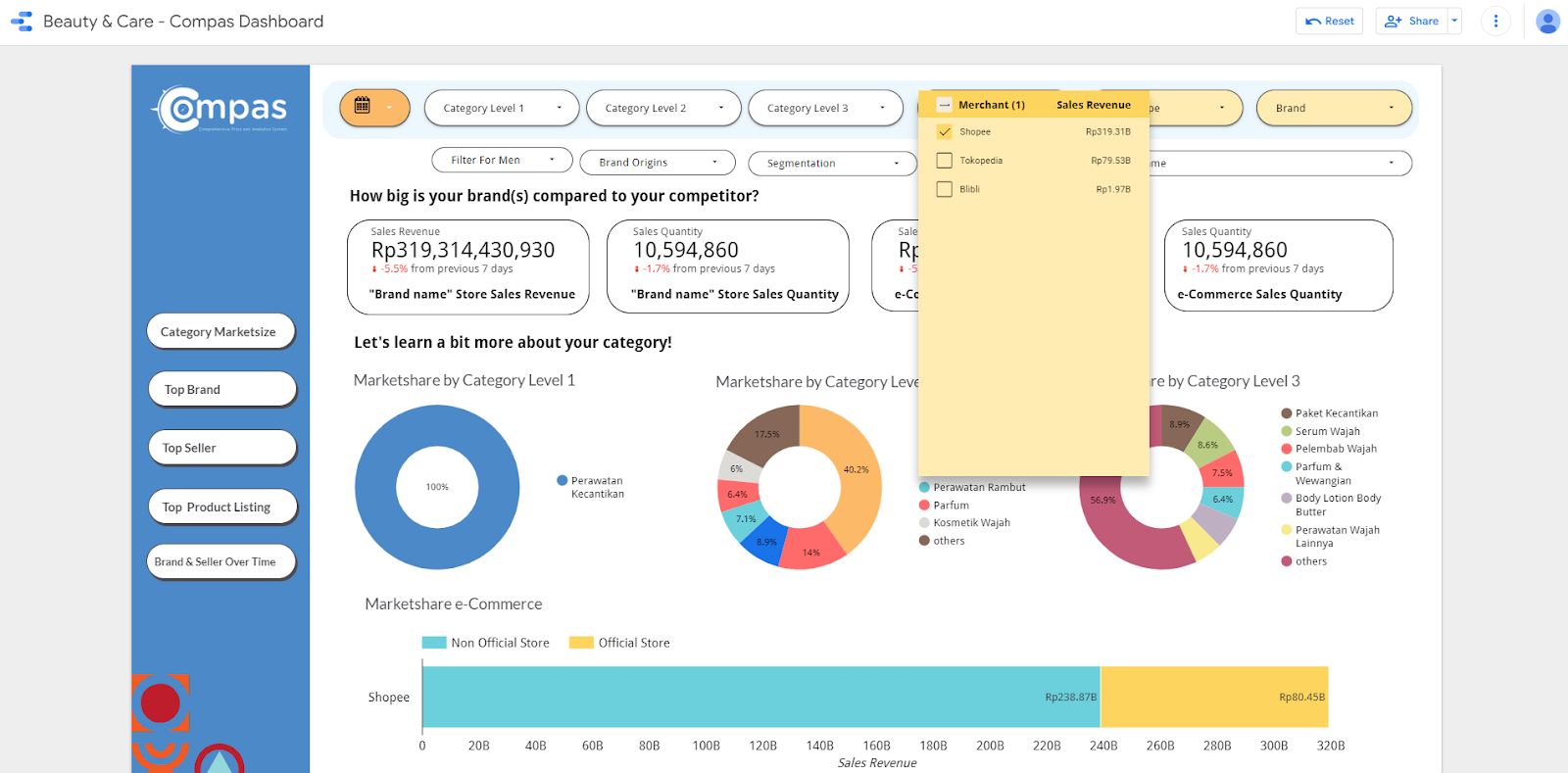Check the Blibli merchant checkbox
The width and height of the screenshot is (1568, 773).
pyautogui.click(x=945, y=189)
